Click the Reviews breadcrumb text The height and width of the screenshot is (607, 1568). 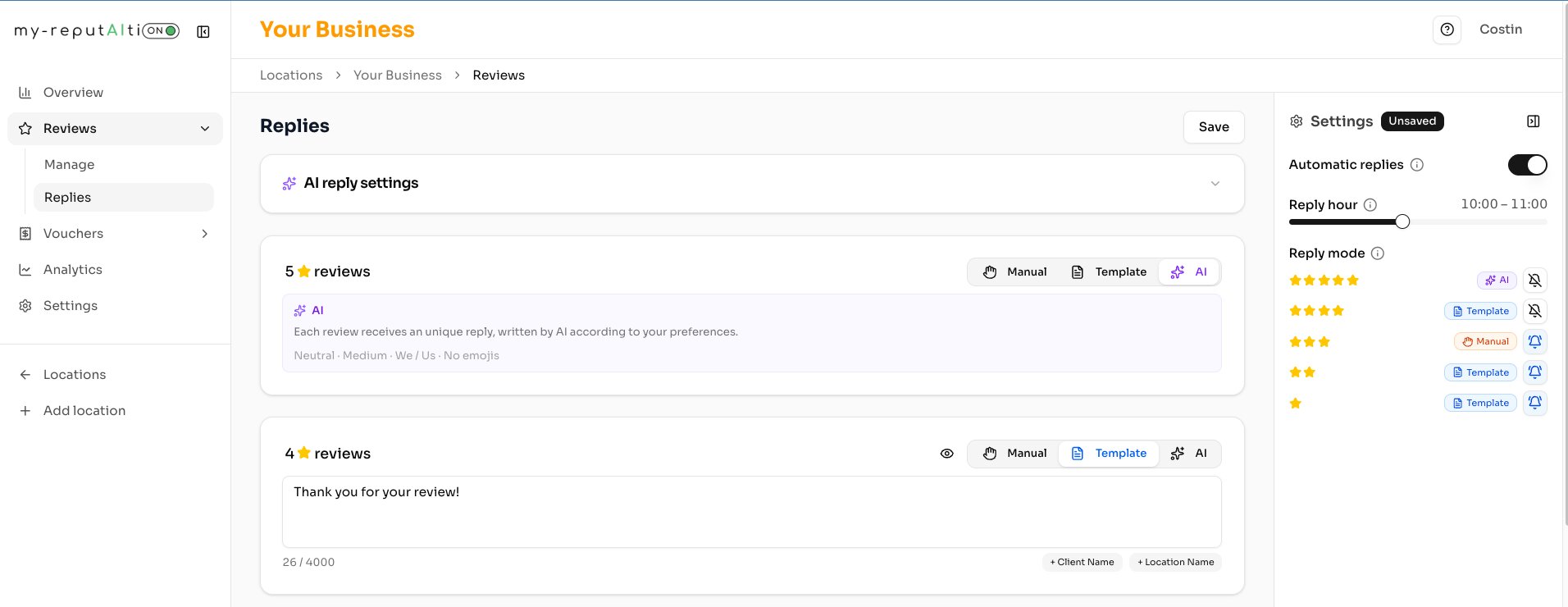coord(499,75)
